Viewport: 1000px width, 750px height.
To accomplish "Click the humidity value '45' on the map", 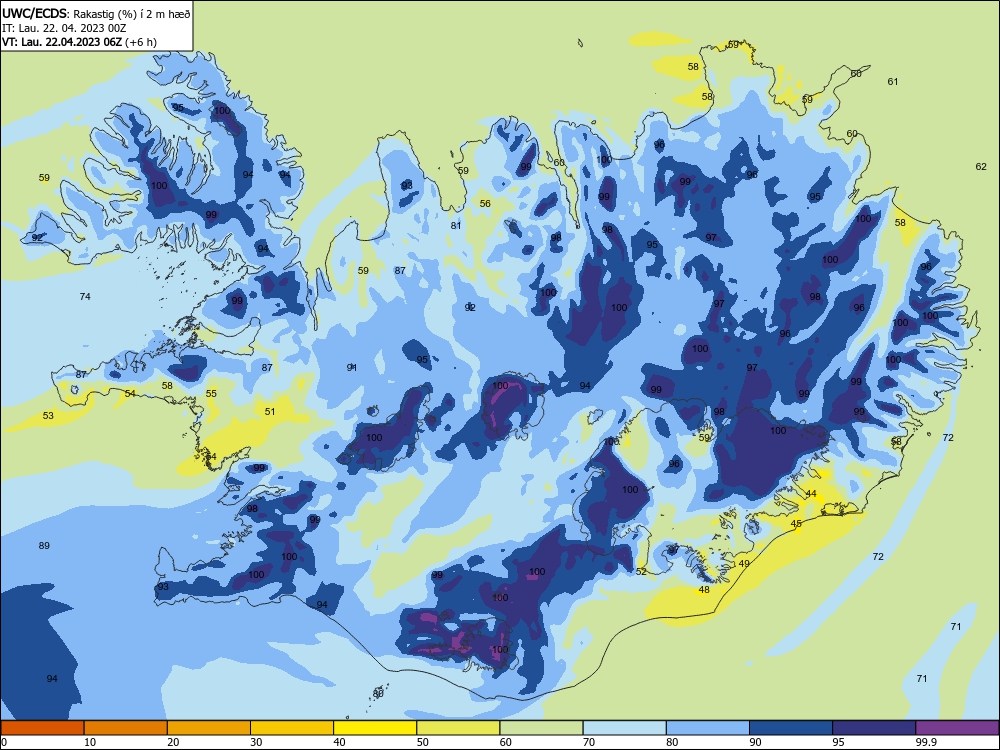I will [x=796, y=524].
